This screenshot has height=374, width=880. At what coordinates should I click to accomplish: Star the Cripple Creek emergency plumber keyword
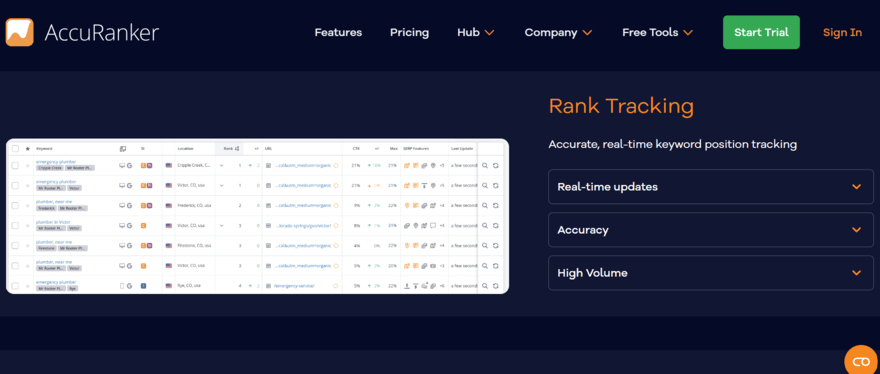coord(28,166)
